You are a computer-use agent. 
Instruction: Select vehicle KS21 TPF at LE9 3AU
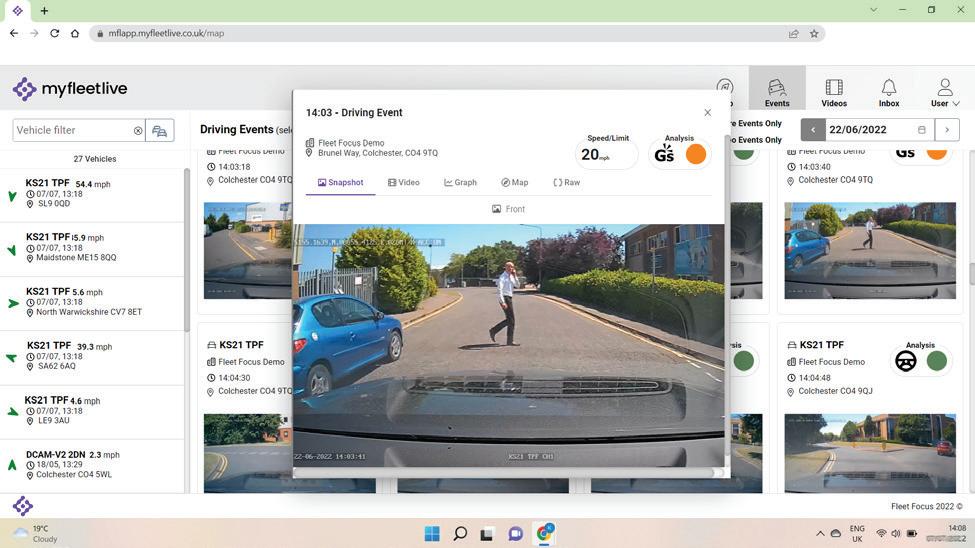[93, 411]
